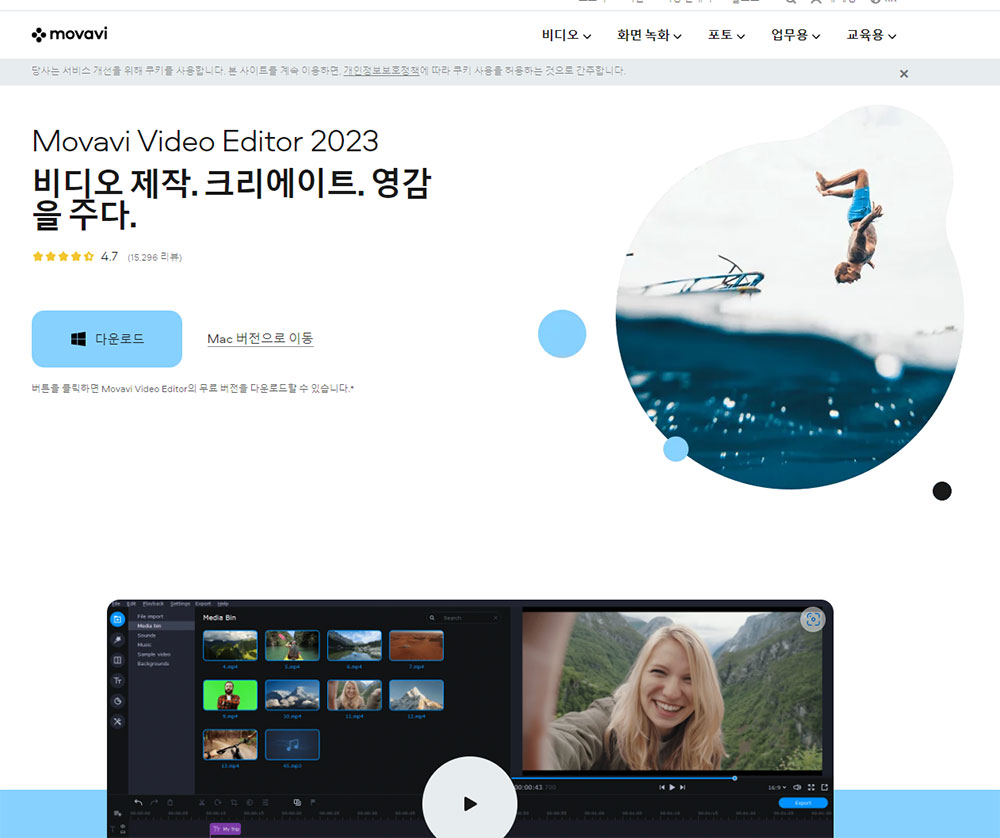
Task: Click the Previous frame button
Action: tap(661, 788)
